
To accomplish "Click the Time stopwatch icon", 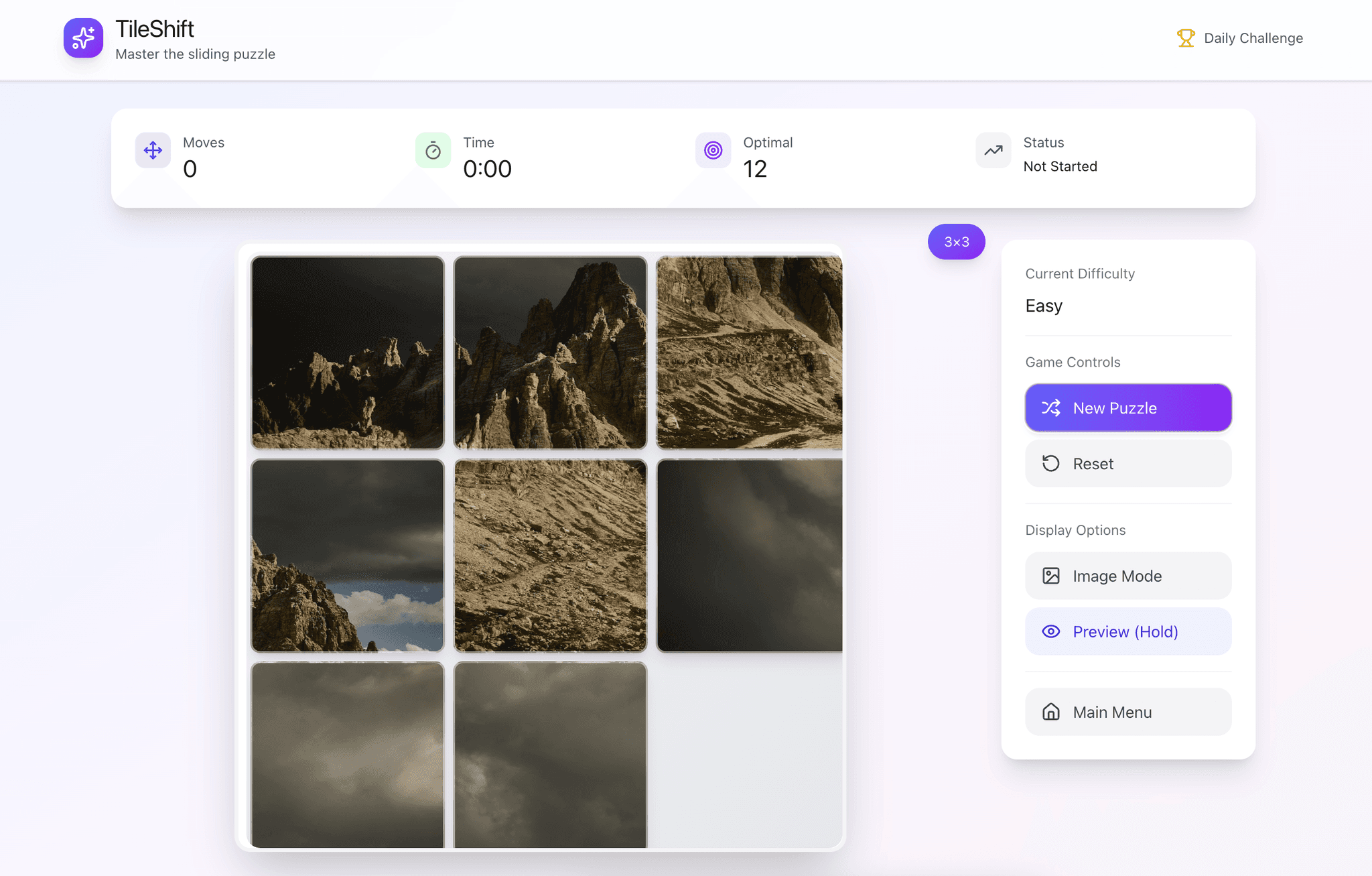I will [x=433, y=150].
